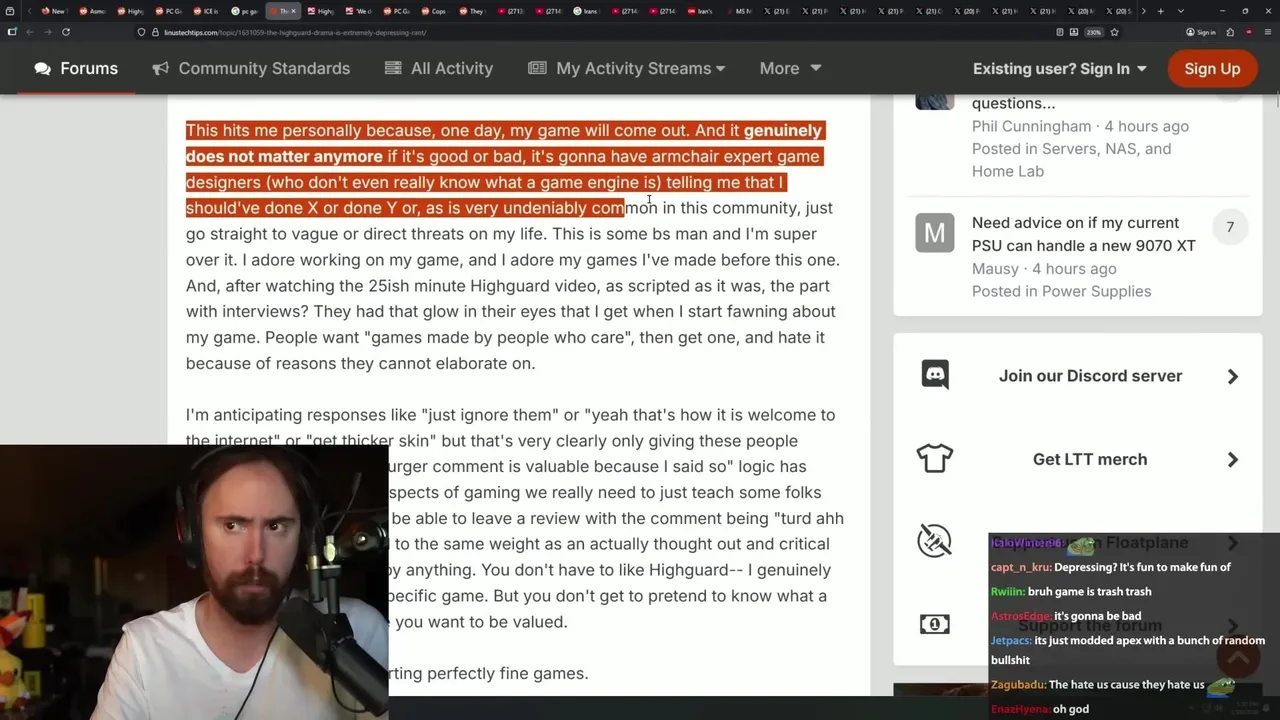Click the Sign Up button
Image resolution: width=1280 pixels, height=720 pixels.
point(1212,68)
